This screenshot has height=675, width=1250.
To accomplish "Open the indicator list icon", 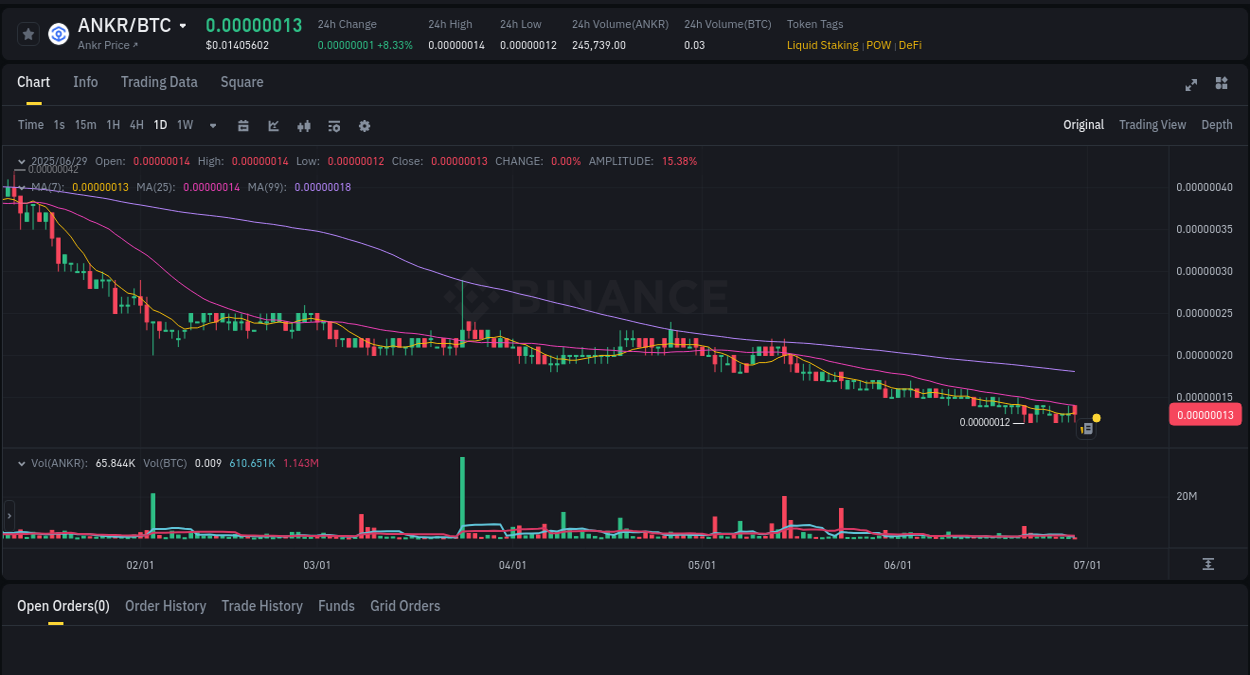I will (x=333, y=125).
